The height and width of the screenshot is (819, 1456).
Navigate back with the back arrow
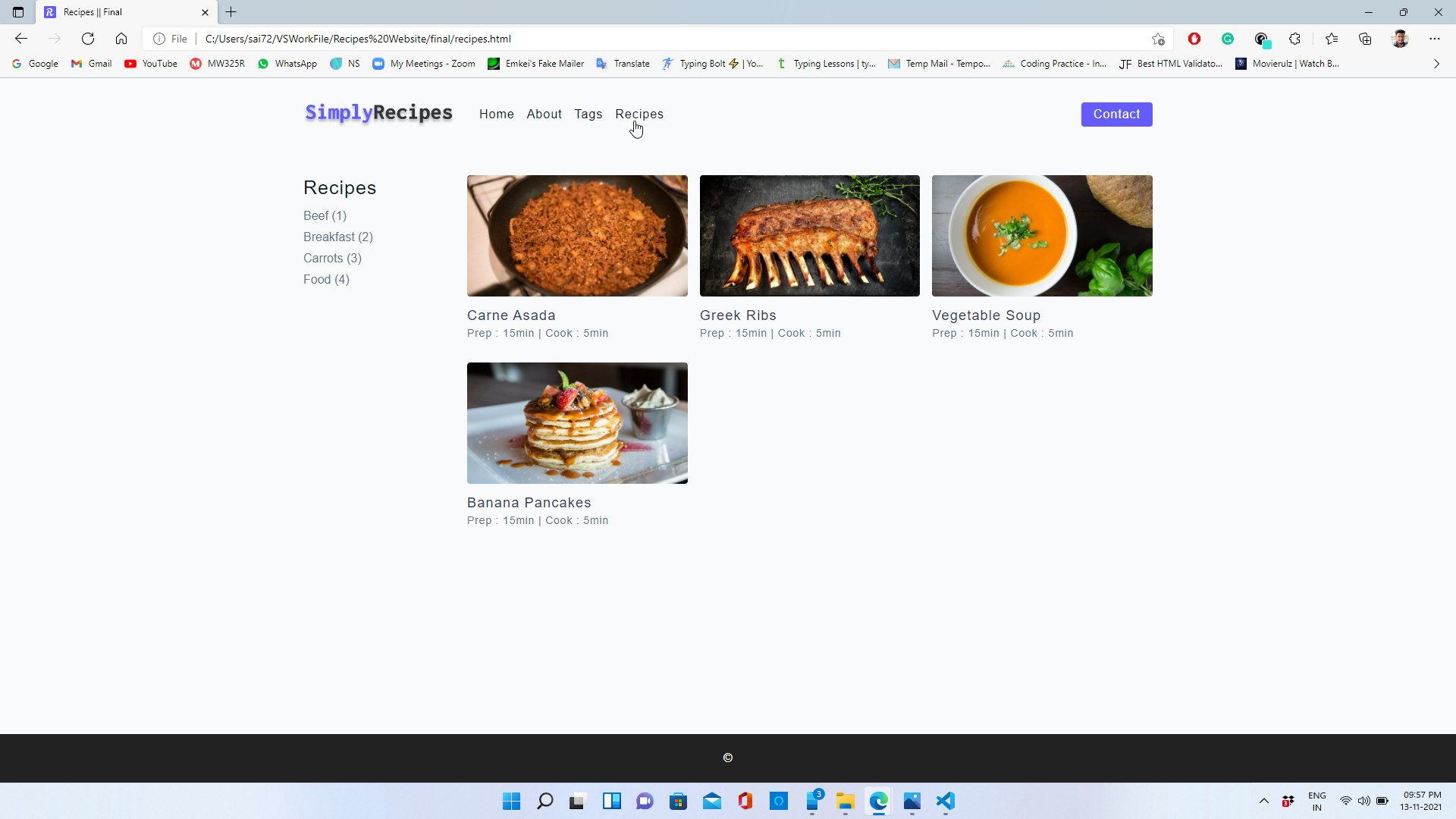coord(20,39)
